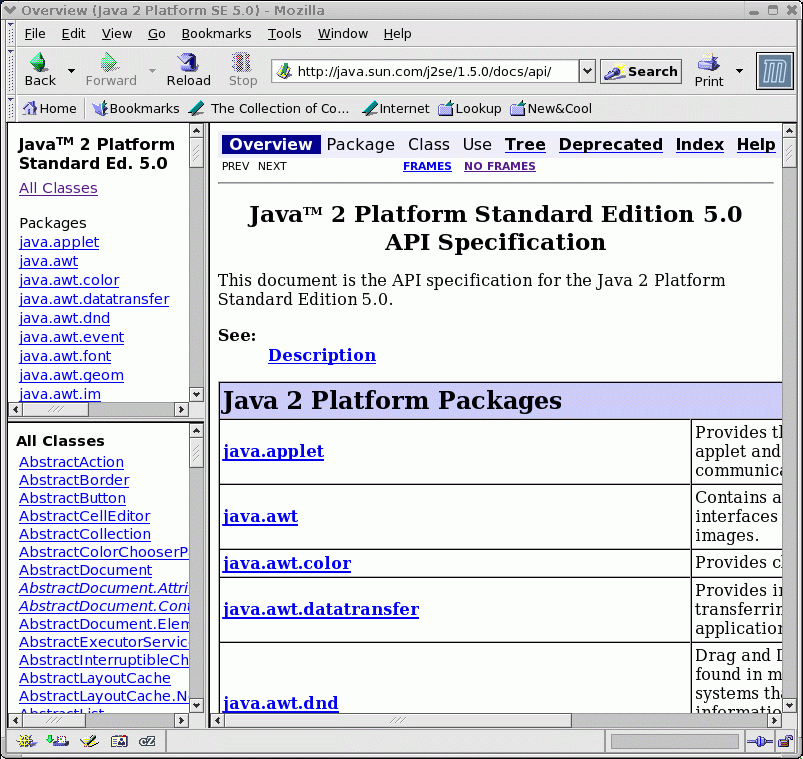Open java.applet in the packages table
Image resolution: width=803 pixels, height=759 pixels.
[x=273, y=451]
